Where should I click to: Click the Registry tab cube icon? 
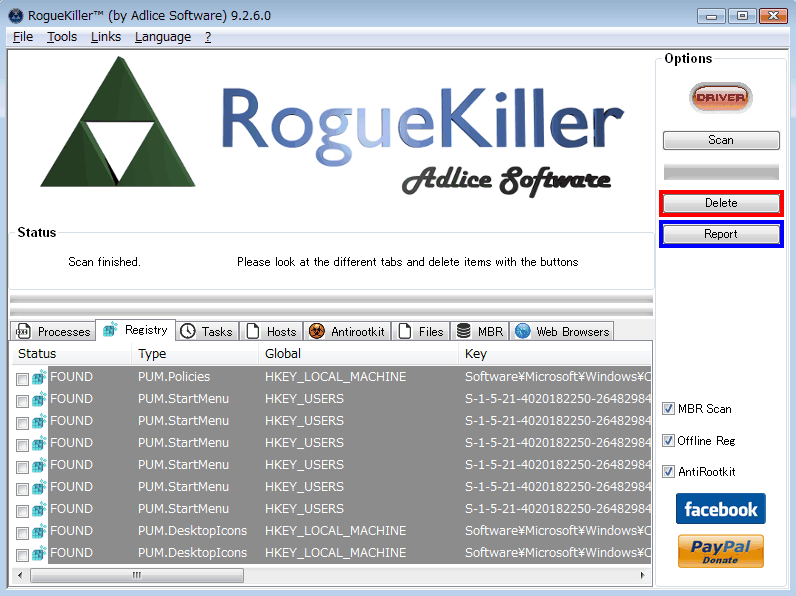click(x=110, y=329)
